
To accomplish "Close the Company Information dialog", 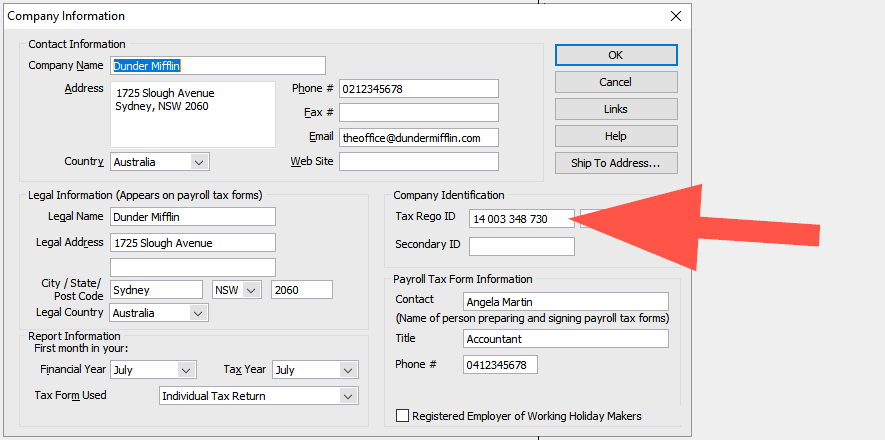I will pos(676,16).
